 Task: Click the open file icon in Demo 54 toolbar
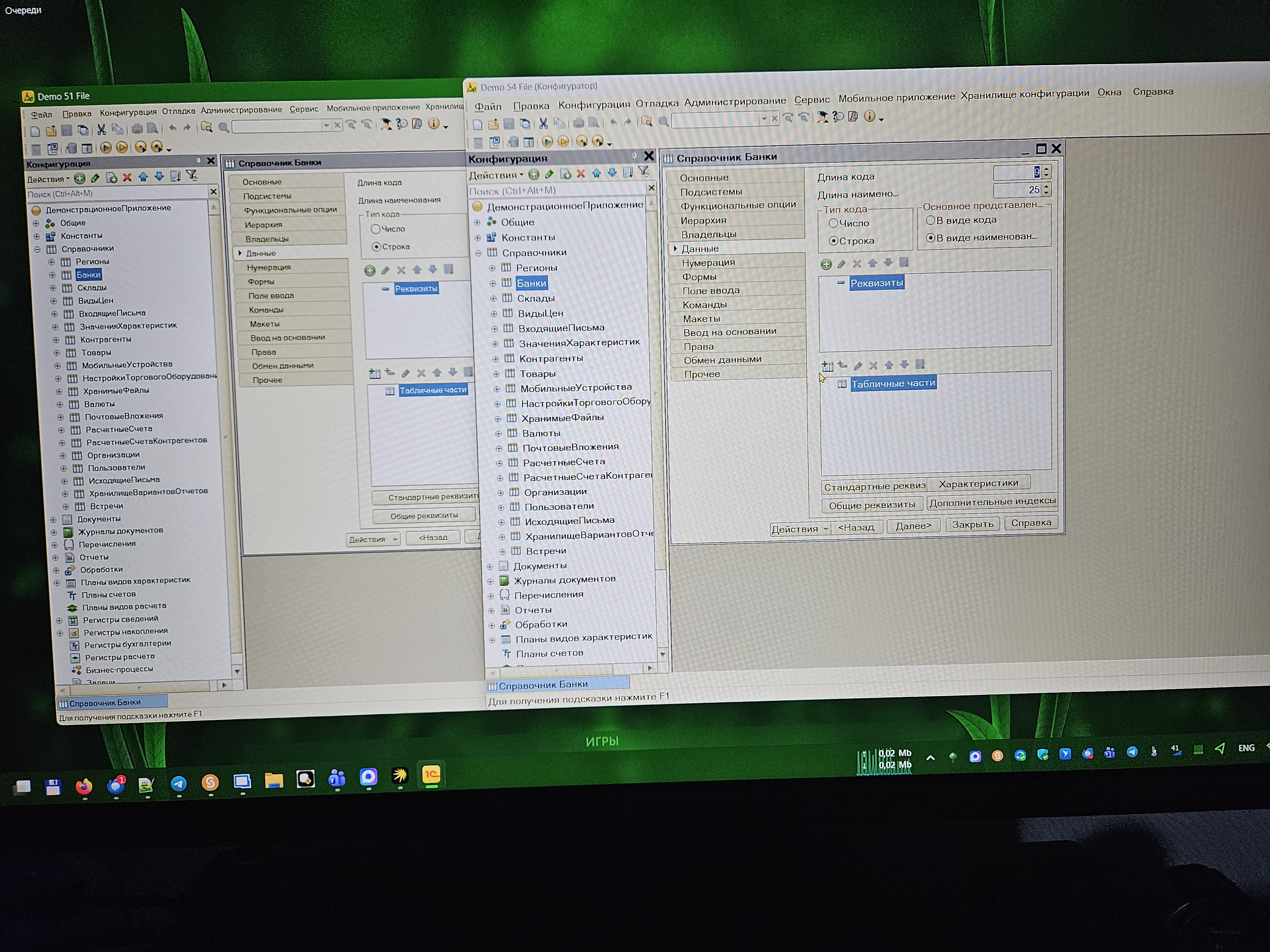coord(493,124)
